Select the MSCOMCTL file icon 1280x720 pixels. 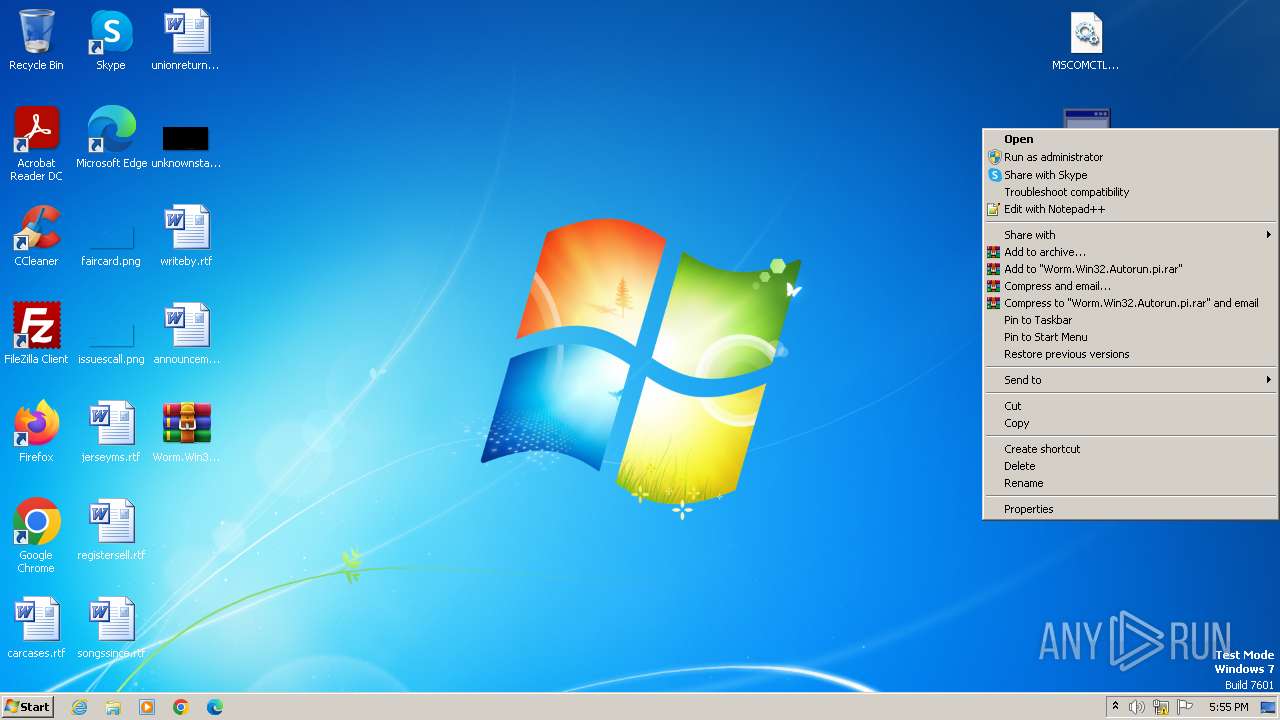click(1085, 40)
